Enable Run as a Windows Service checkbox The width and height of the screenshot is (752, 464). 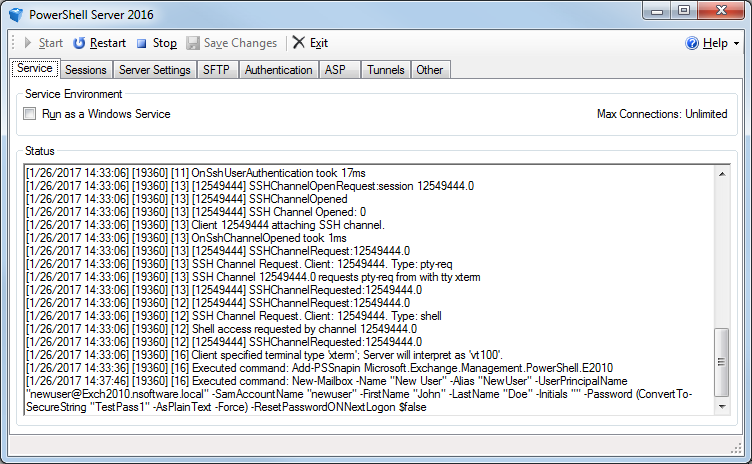[x=30, y=114]
